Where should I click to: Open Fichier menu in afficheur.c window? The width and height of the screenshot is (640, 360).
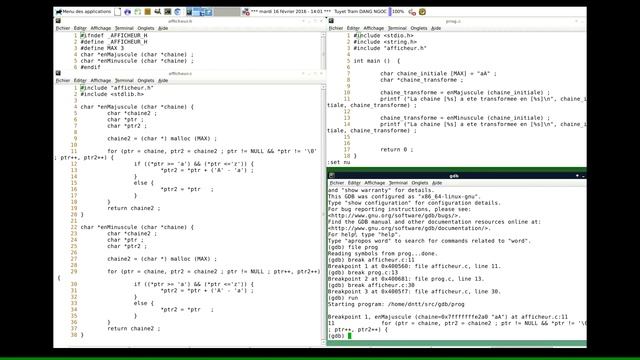pyautogui.click(x=63, y=80)
